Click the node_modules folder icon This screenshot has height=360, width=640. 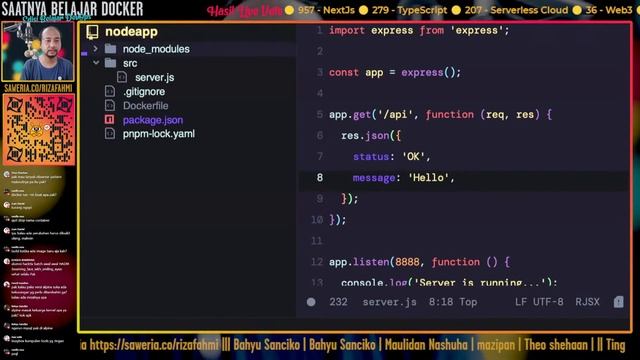[x=111, y=49]
